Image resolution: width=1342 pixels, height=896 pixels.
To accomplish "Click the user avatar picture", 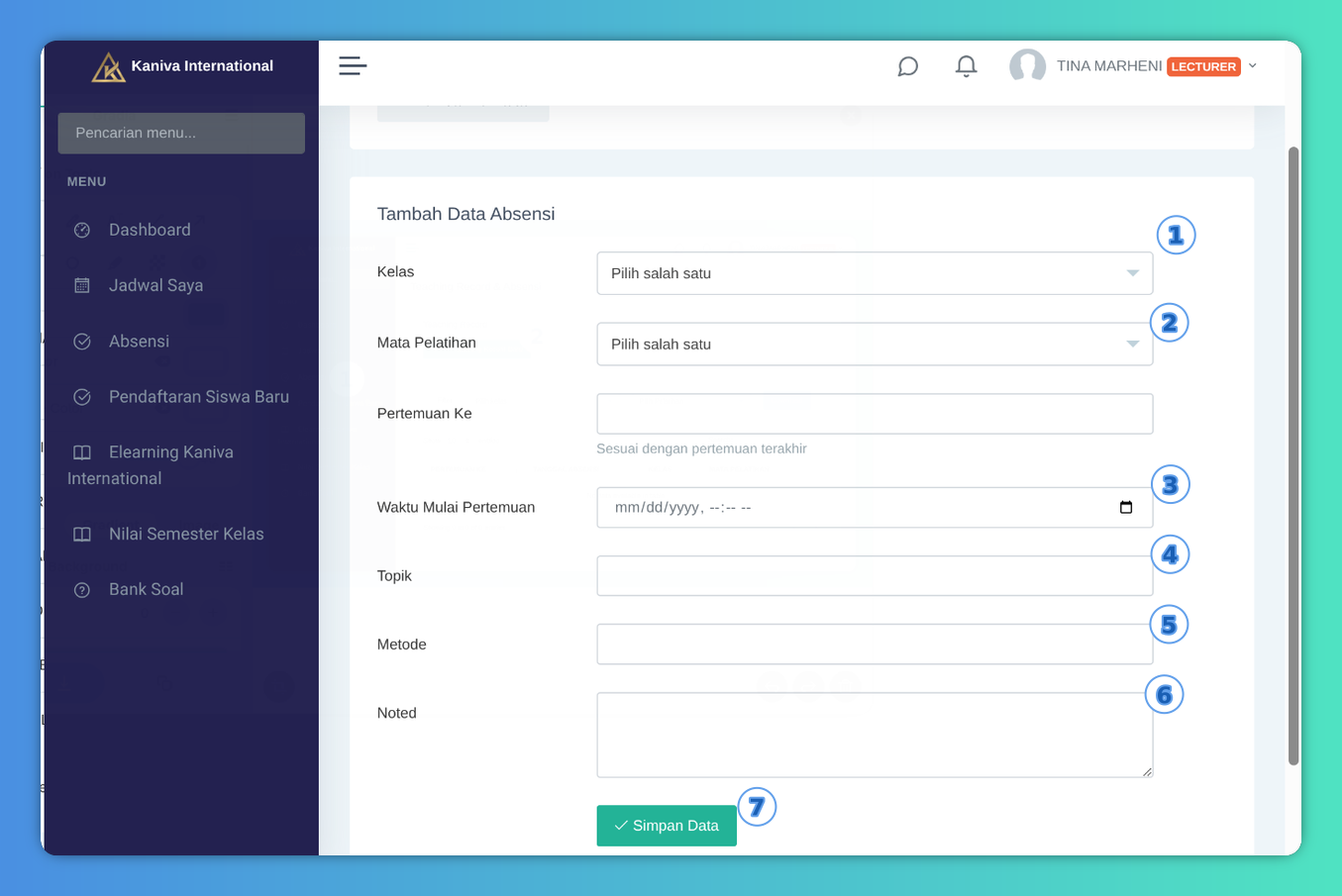I will click(1027, 66).
